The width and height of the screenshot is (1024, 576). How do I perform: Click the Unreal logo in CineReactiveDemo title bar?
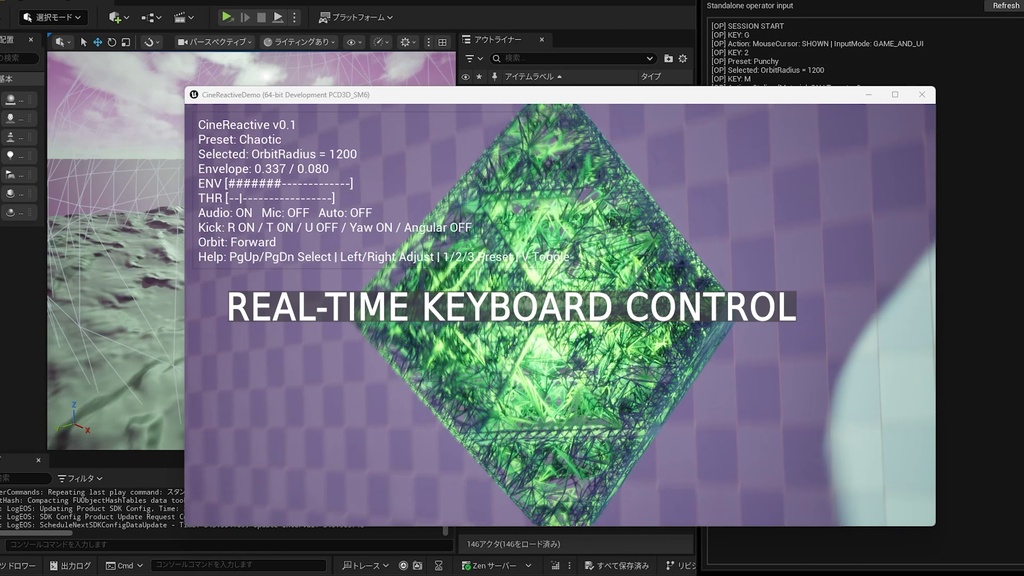(x=194, y=95)
